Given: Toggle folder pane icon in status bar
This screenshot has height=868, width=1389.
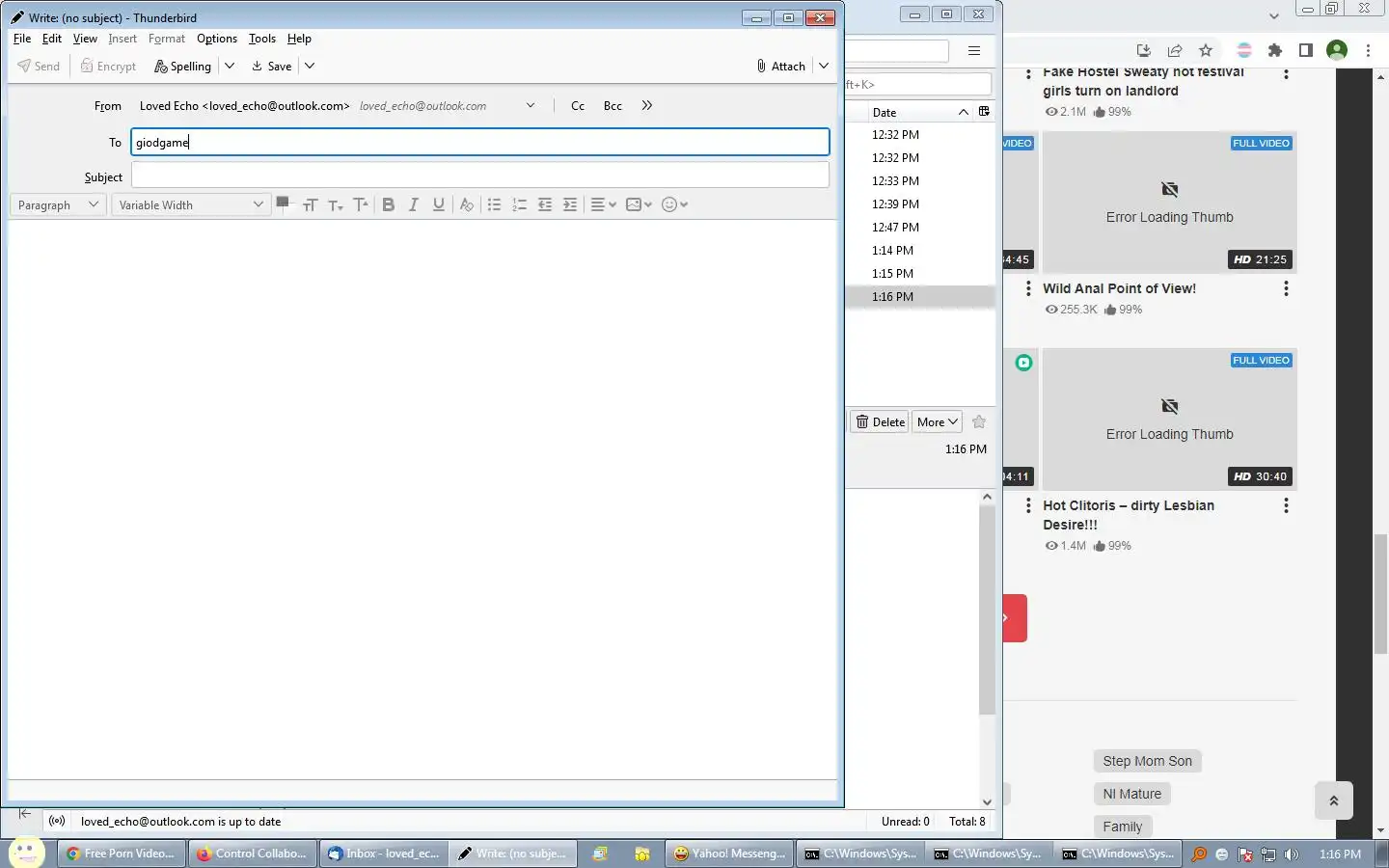Looking at the screenshot, I should click(24, 815).
